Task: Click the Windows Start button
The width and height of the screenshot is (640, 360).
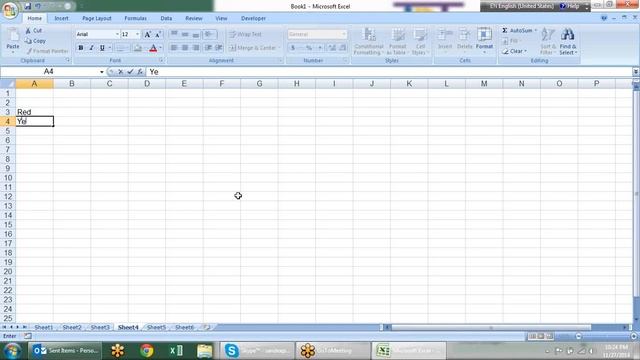Action: tap(12, 351)
